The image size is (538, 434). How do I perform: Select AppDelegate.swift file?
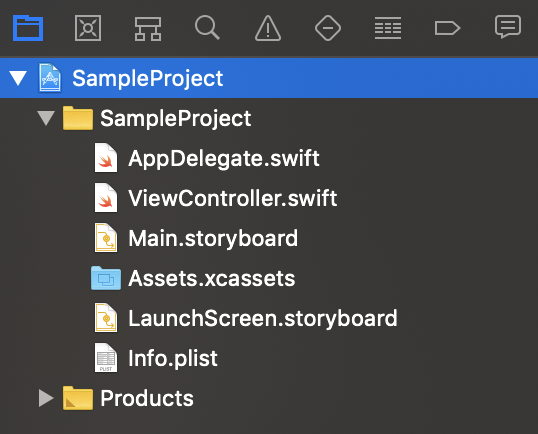tap(224, 159)
